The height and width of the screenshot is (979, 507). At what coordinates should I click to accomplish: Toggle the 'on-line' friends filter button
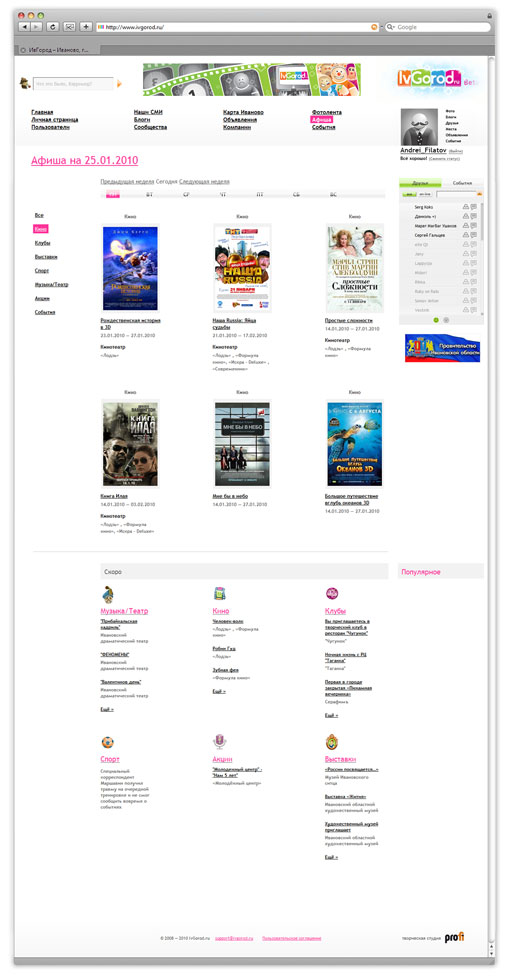tap(423, 195)
